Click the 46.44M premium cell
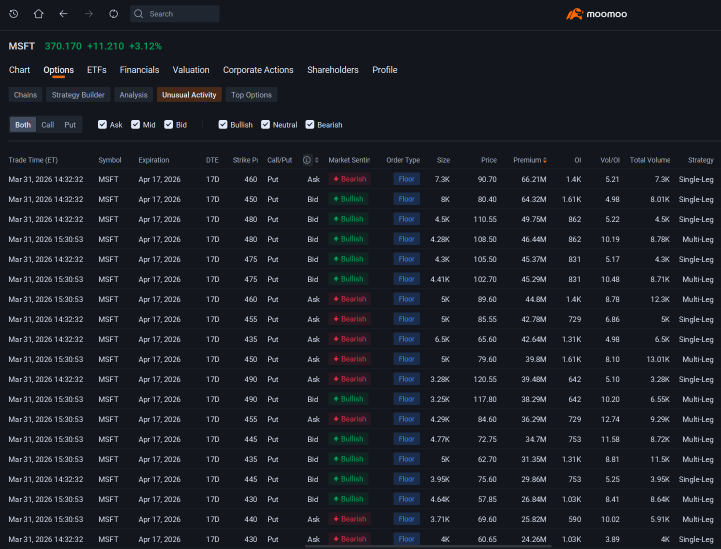The height and width of the screenshot is (549, 721). coord(534,239)
